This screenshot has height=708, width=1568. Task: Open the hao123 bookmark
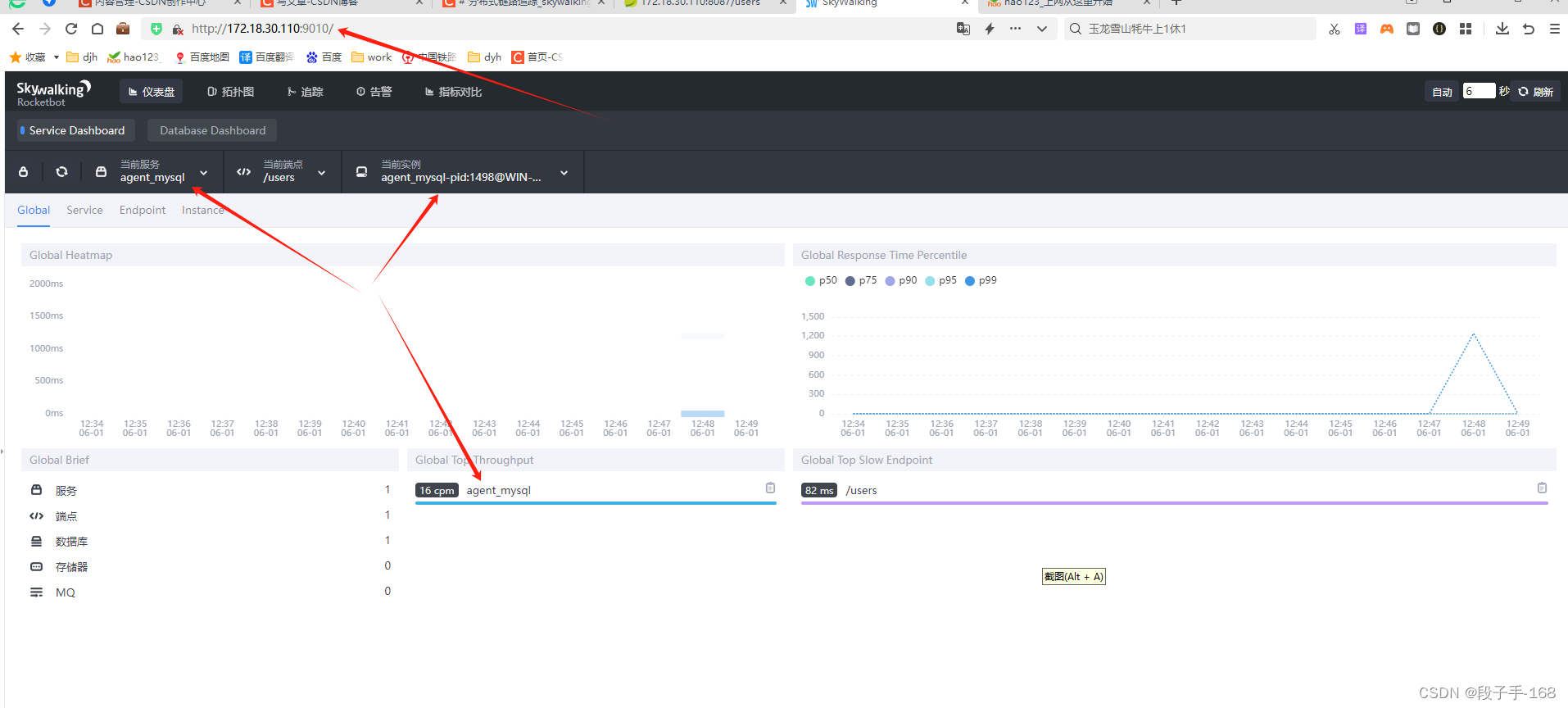pos(134,57)
